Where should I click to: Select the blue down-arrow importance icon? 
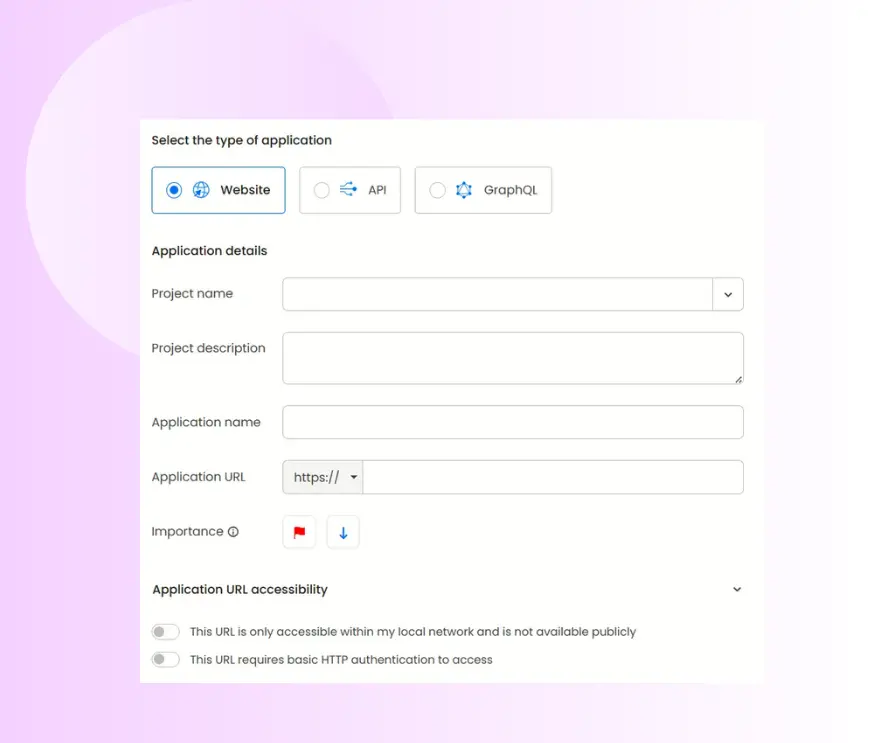343,531
